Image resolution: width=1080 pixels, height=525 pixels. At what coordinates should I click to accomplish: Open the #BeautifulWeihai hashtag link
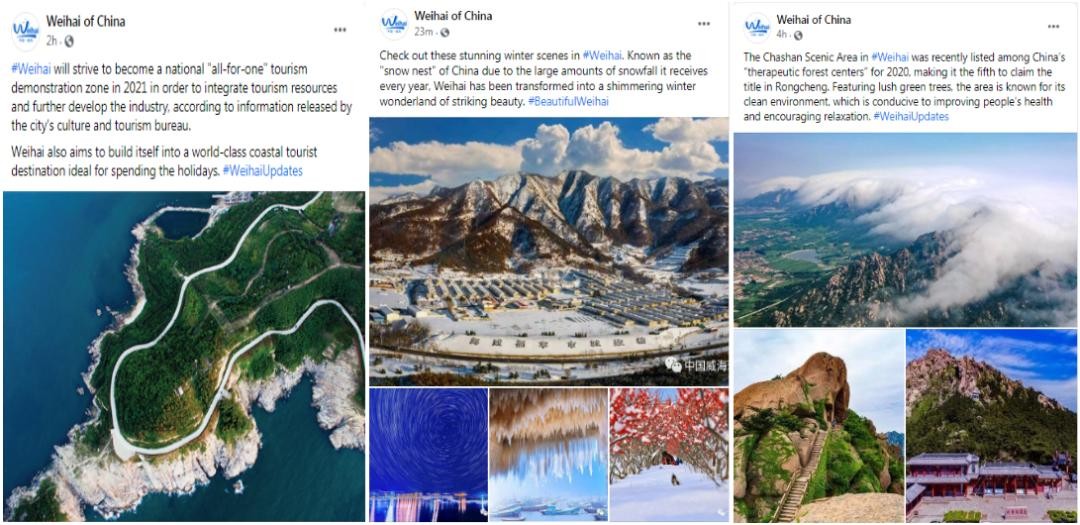[569, 101]
